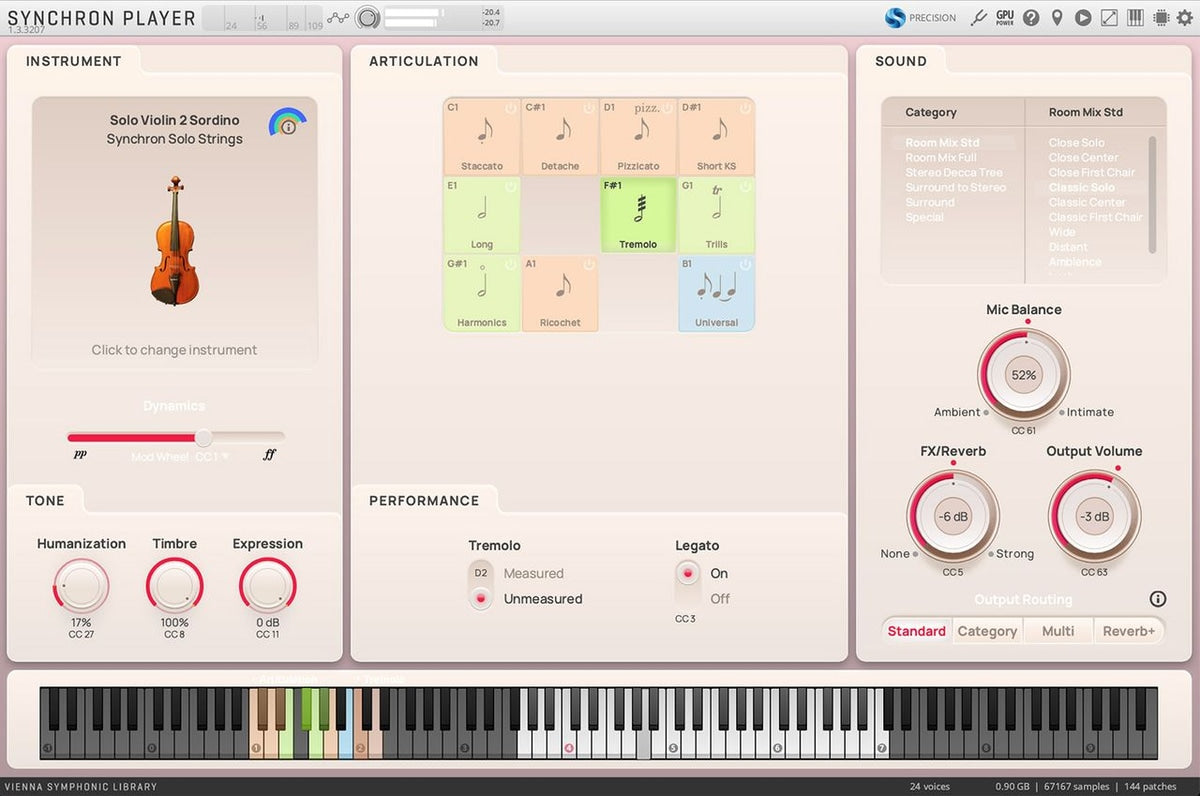Viewport: 1200px width, 796px height.
Task: Toggle power button on Universal slot
Action: click(744, 264)
